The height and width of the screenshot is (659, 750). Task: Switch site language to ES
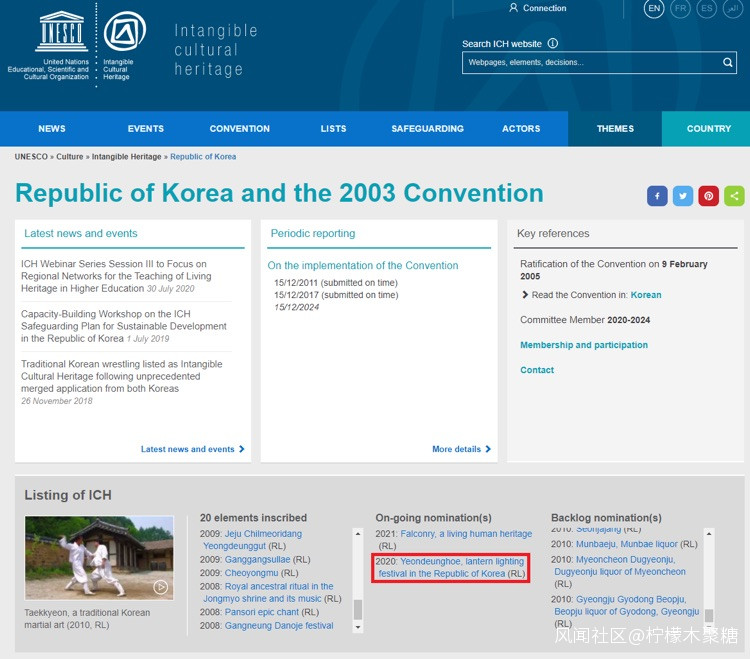tap(707, 9)
